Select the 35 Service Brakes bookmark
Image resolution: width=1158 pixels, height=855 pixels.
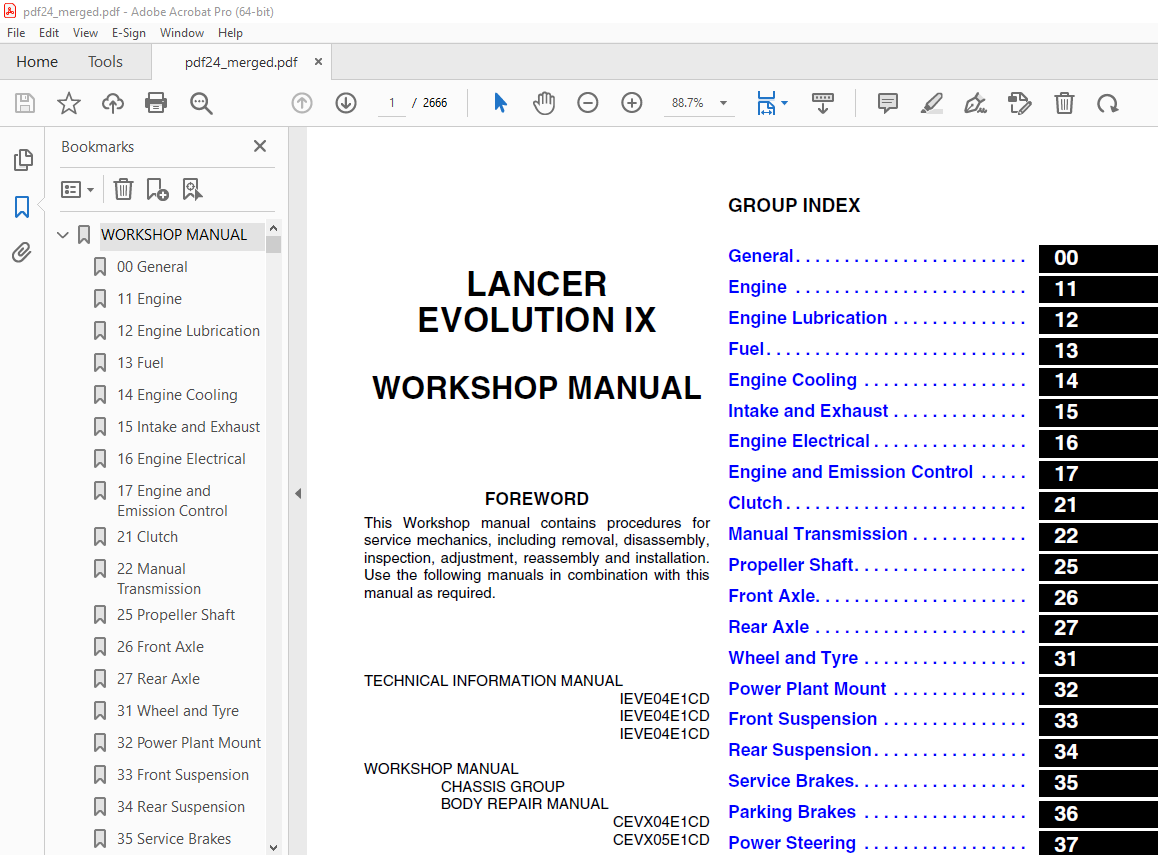pos(174,839)
